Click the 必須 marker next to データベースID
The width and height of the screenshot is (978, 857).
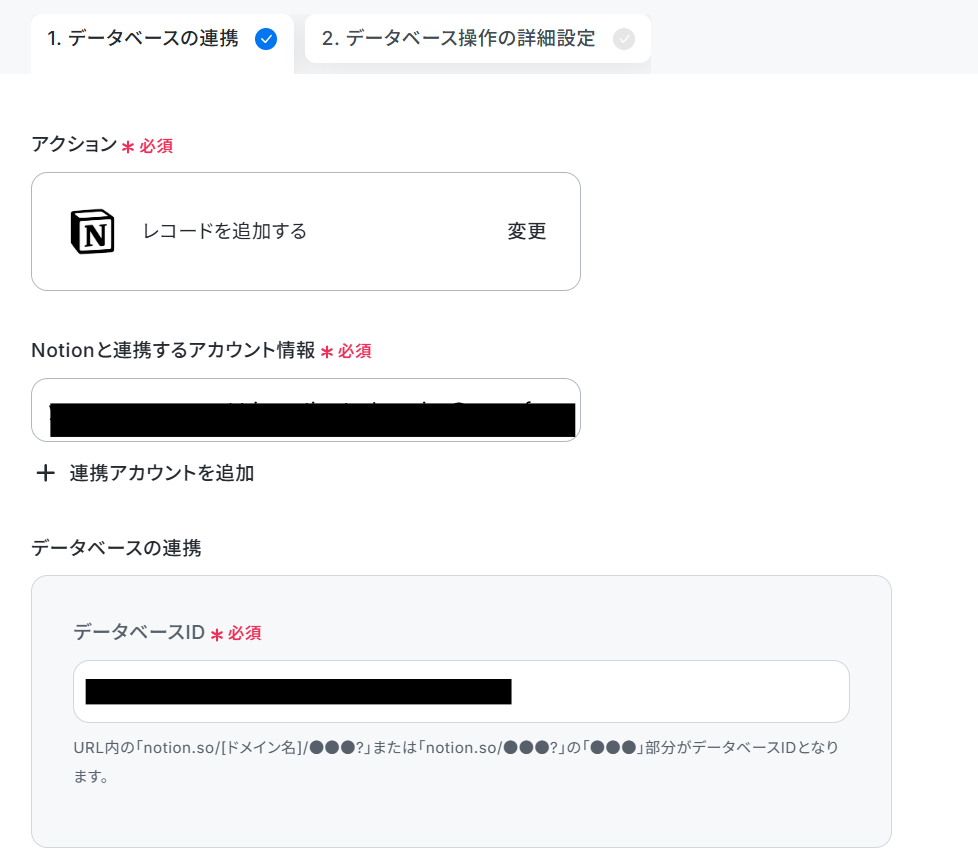click(244, 633)
